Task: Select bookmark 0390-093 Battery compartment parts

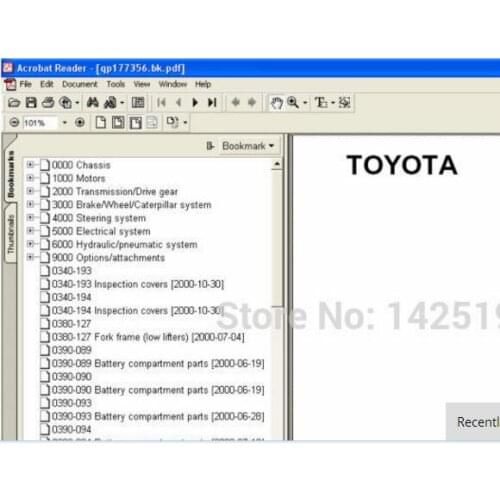Action: pyautogui.click(x=158, y=417)
